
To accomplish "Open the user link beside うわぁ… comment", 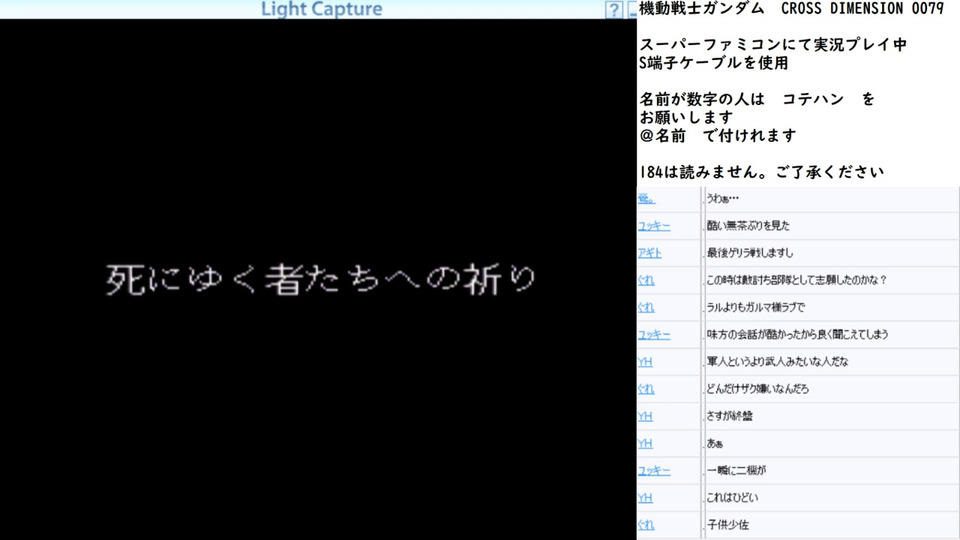I will coord(646,198).
